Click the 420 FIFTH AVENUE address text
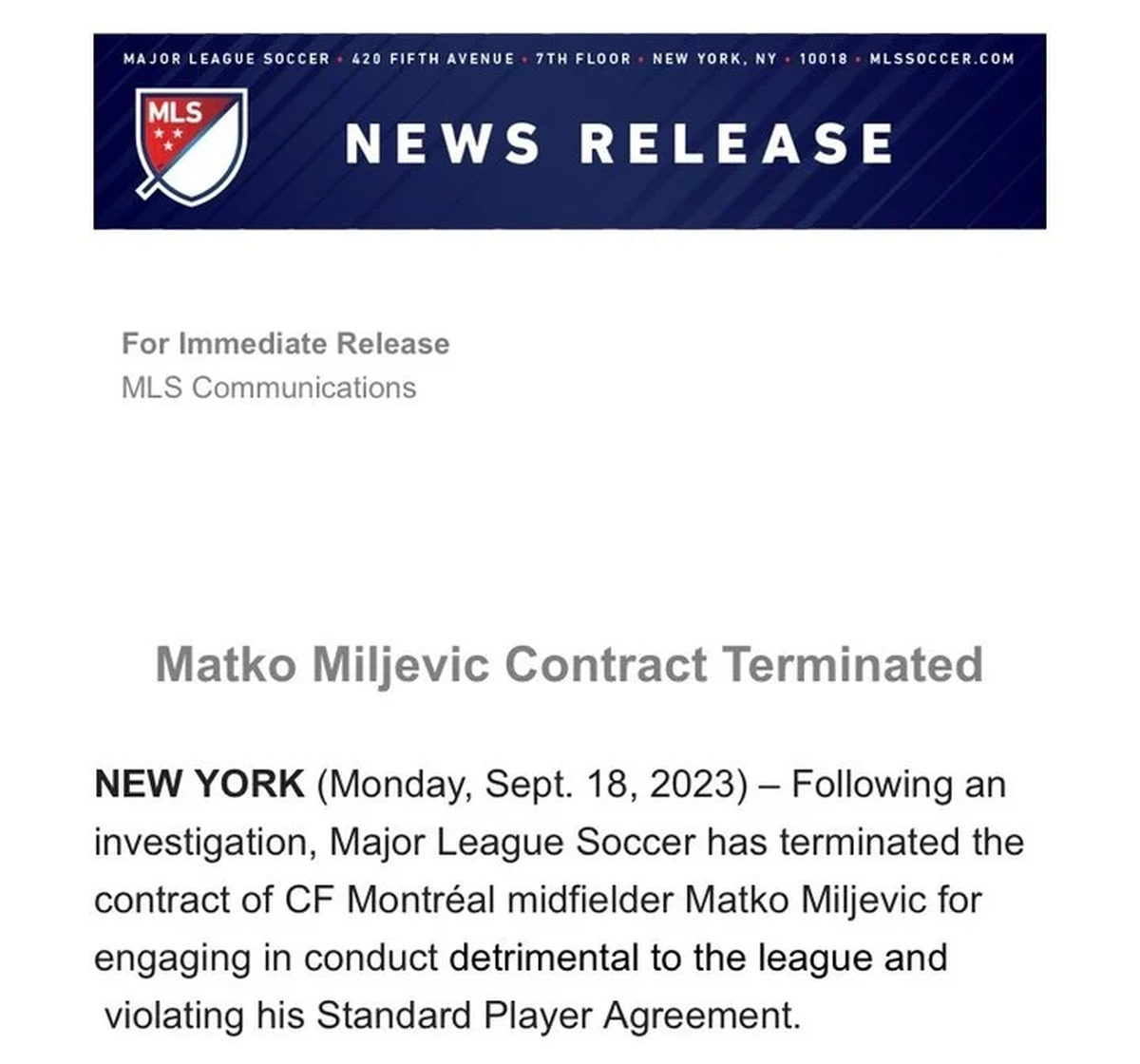 pyautogui.click(x=432, y=59)
